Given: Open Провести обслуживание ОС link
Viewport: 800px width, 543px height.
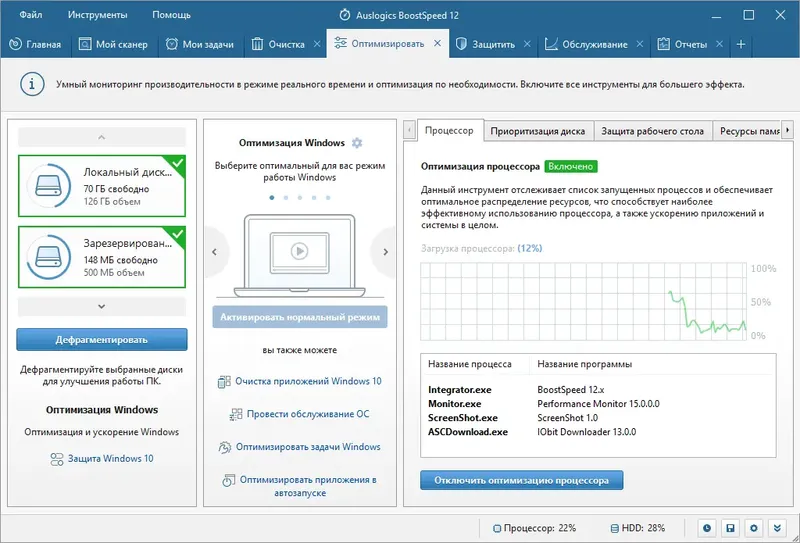Looking at the screenshot, I should point(299,414).
